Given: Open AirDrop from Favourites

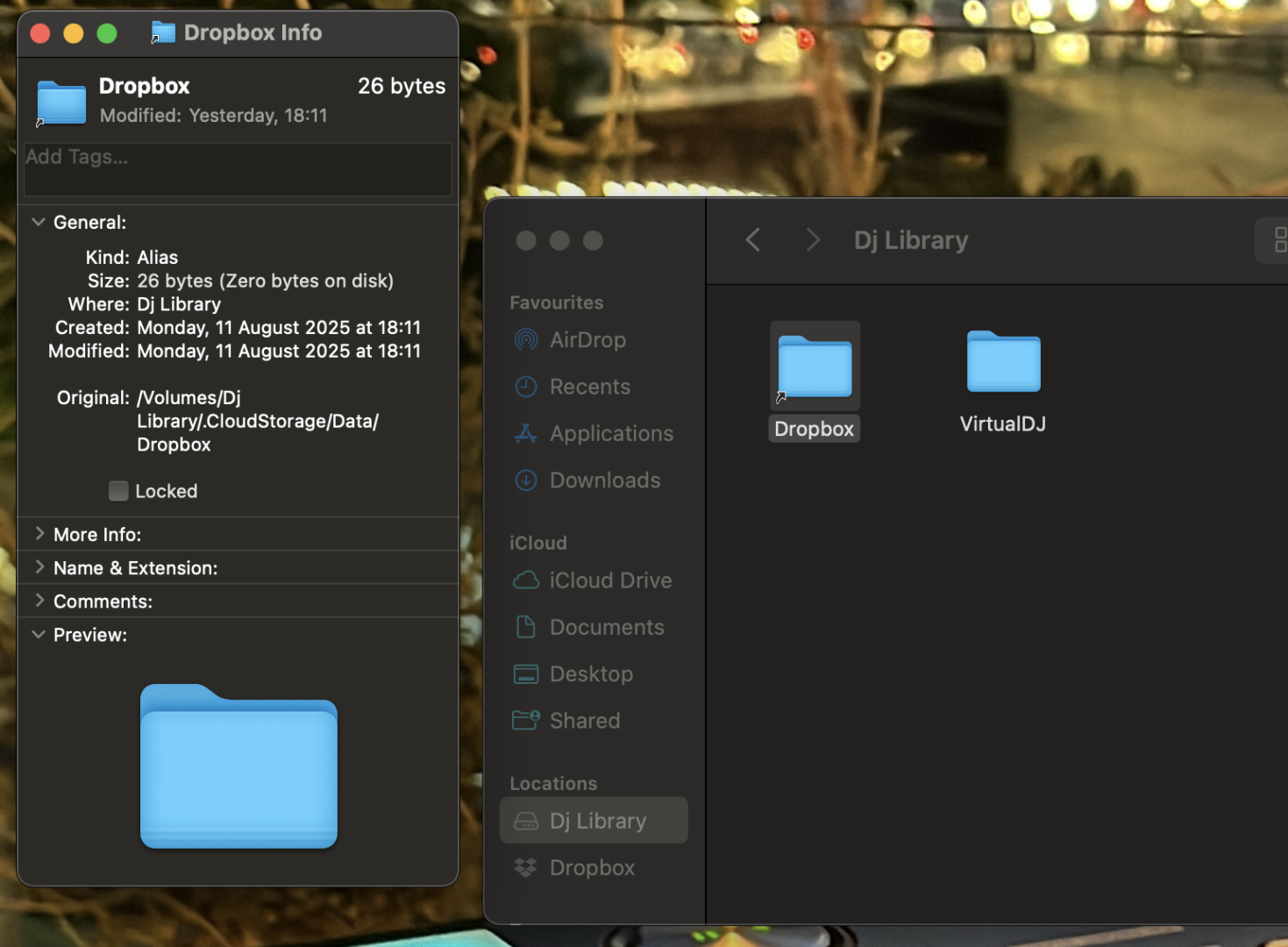Looking at the screenshot, I should click(x=594, y=339).
